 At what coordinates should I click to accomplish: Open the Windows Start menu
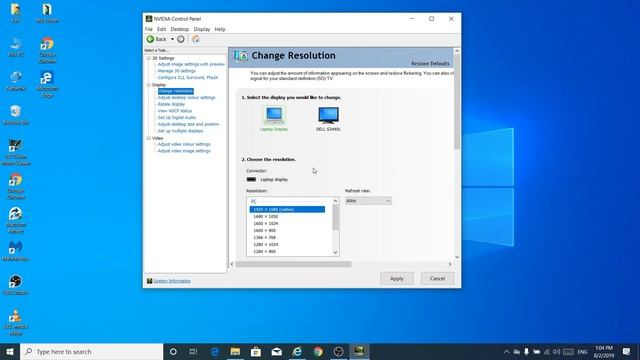coord(10,351)
